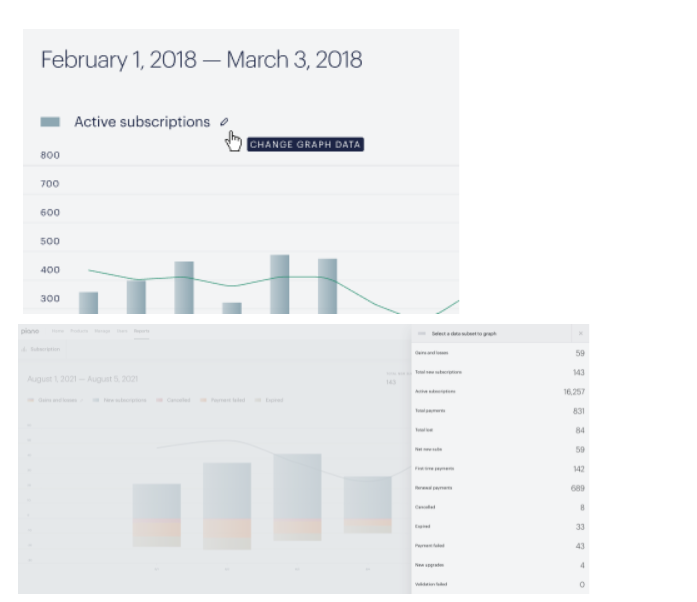Click the tallest bar near the 500 gridline
The width and height of the screenshot is (697, 602).
280,285
